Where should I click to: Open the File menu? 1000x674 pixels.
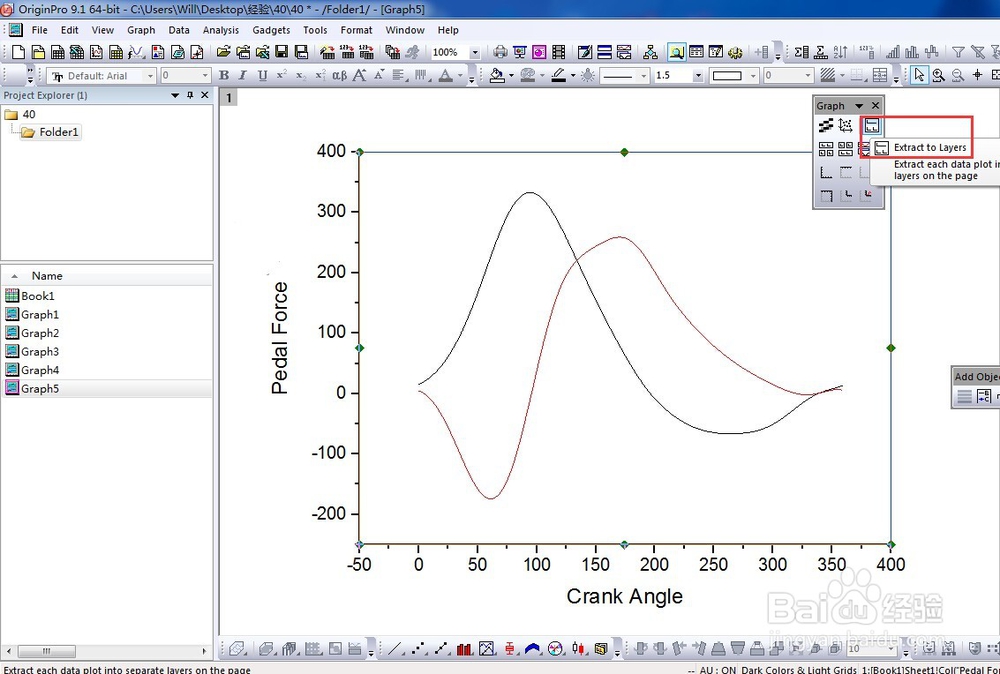click(40, 30)
